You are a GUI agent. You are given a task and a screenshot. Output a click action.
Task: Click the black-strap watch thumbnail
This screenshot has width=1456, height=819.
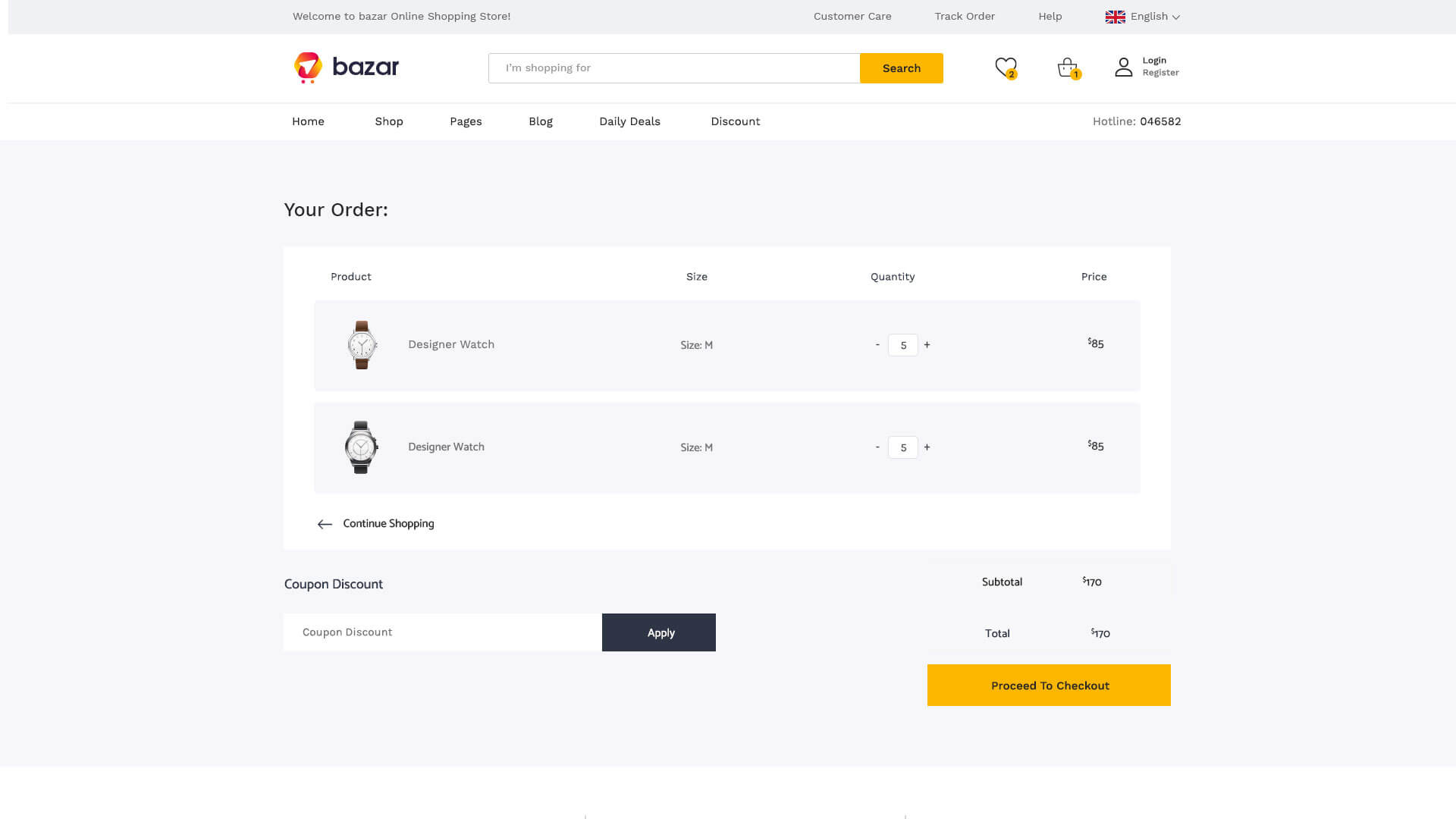tap(361, 447)
